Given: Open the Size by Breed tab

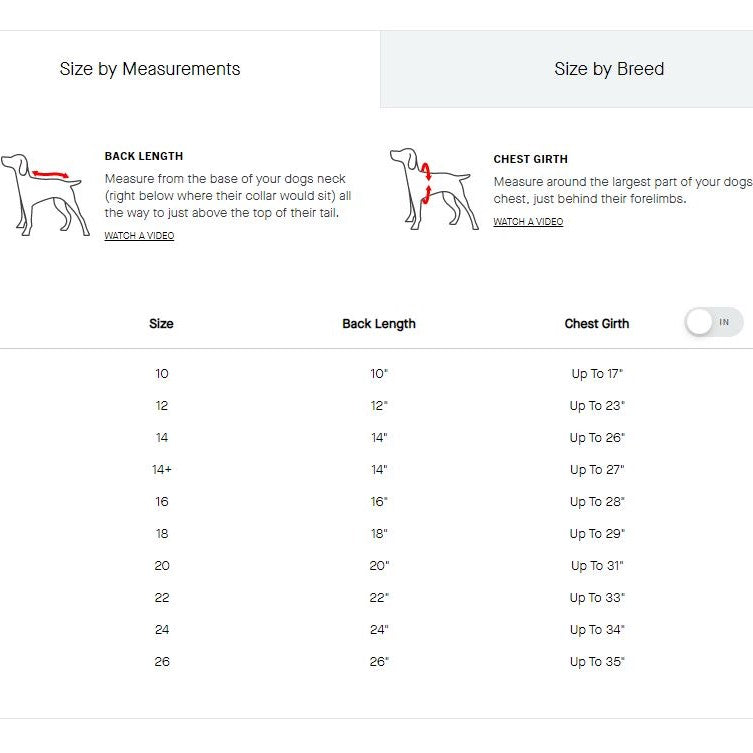Looking at the screenshot, I should (609, 69).
